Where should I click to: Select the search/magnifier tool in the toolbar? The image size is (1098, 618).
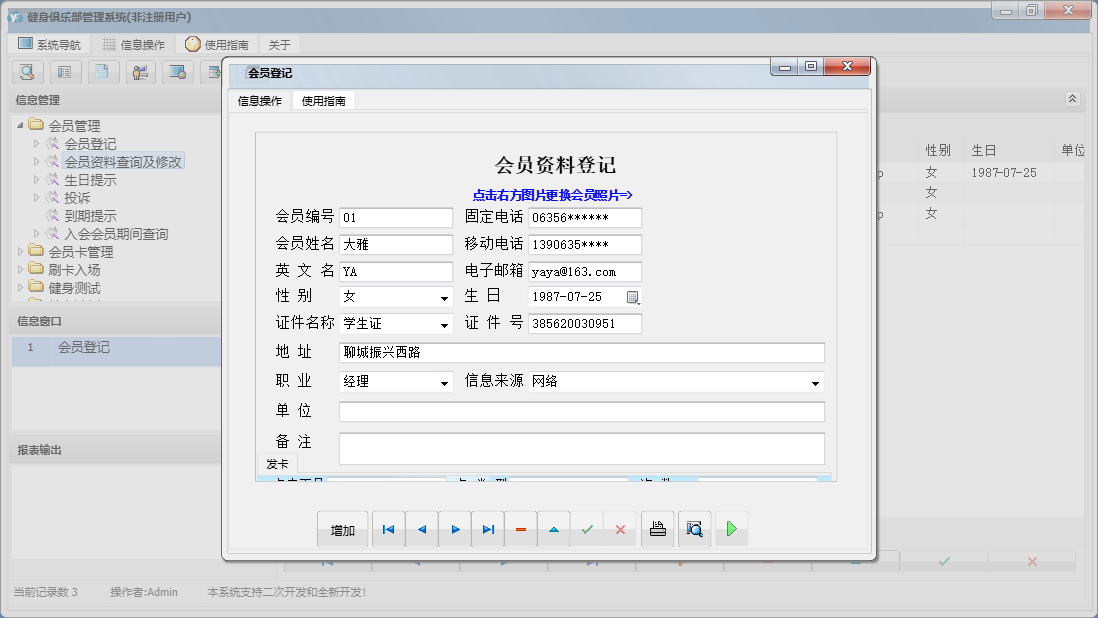tap(27, 72)
